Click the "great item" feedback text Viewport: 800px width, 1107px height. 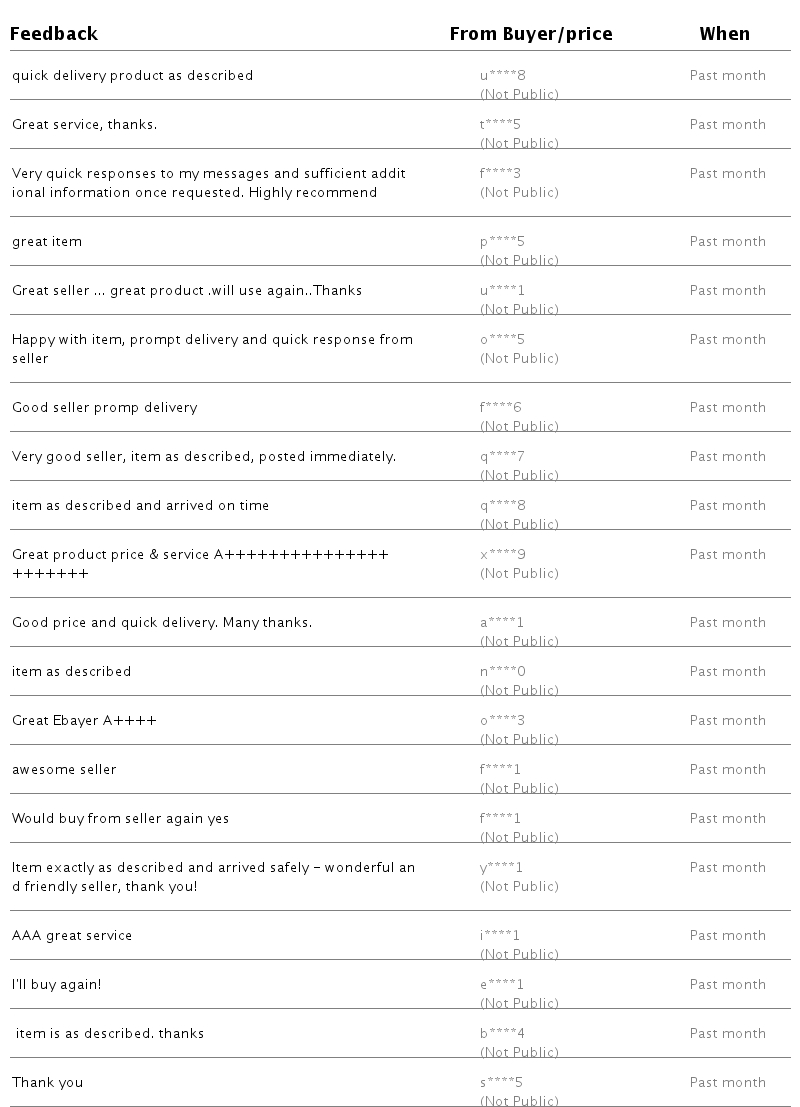coord(47,241)
